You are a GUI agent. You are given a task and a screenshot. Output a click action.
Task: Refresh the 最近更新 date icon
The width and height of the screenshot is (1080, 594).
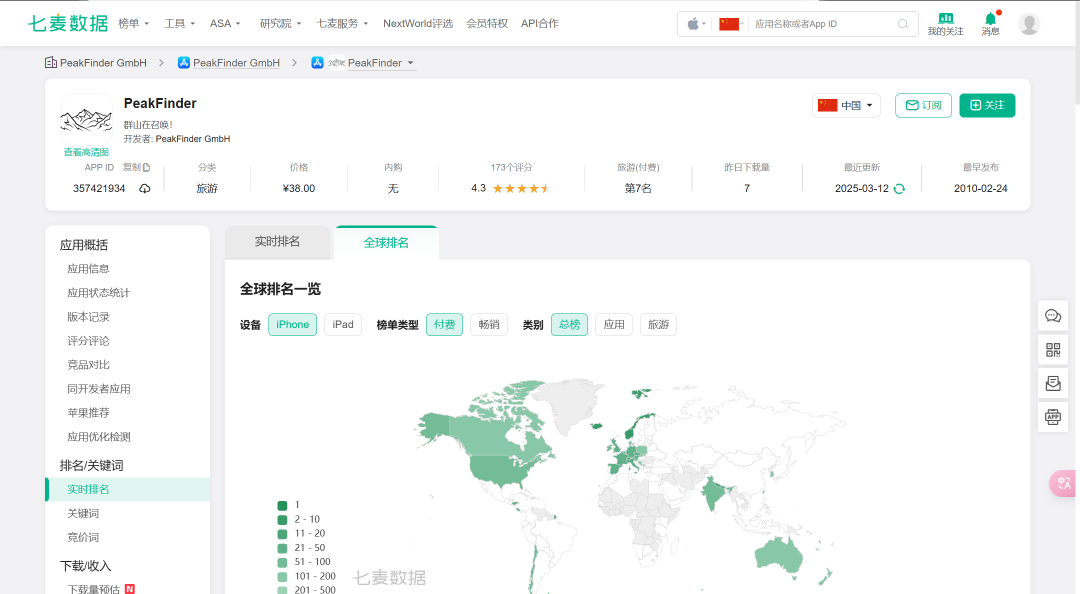tap(899, 189)
